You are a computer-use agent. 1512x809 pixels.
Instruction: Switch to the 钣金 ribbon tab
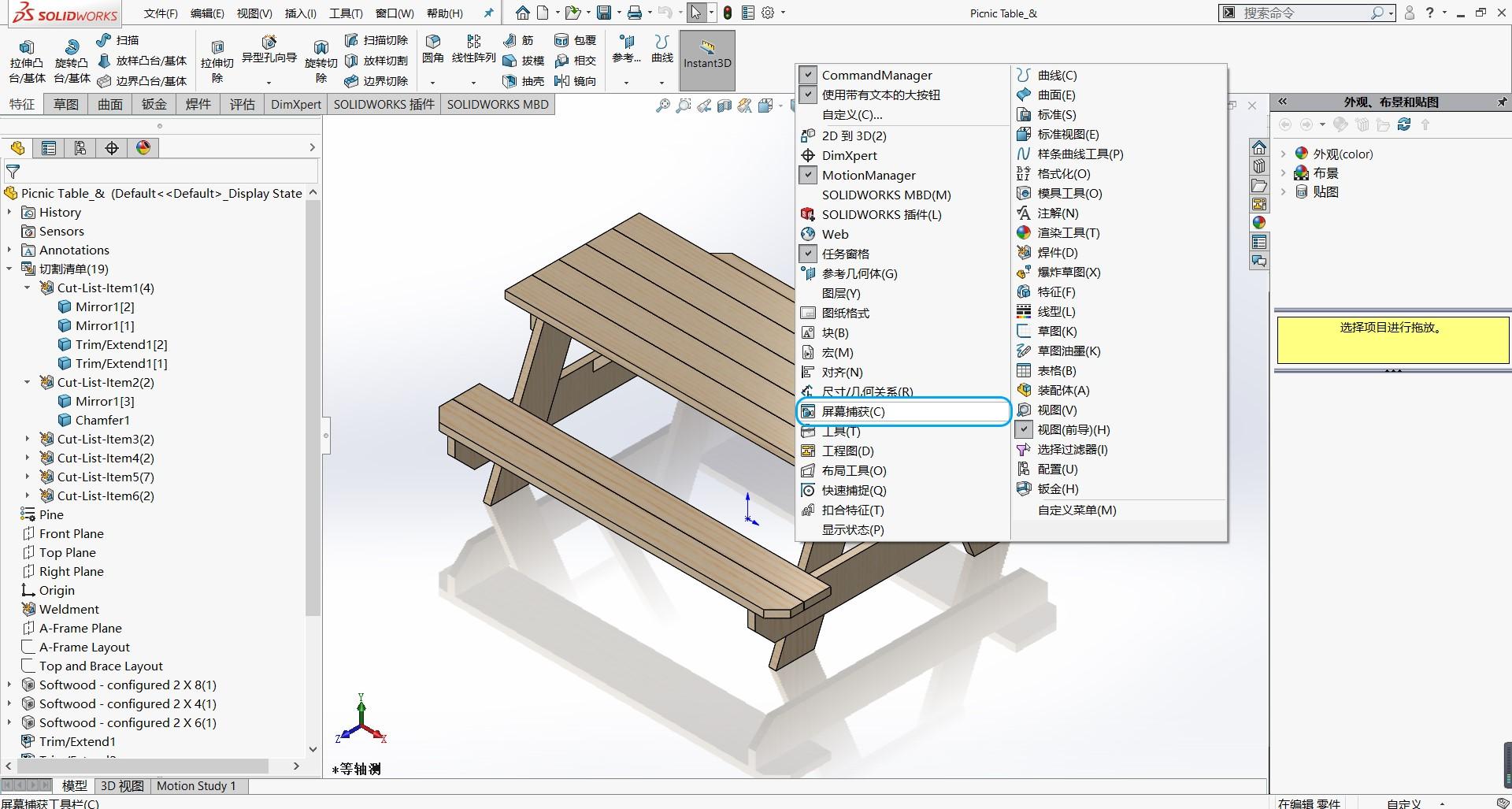(154, 104)
